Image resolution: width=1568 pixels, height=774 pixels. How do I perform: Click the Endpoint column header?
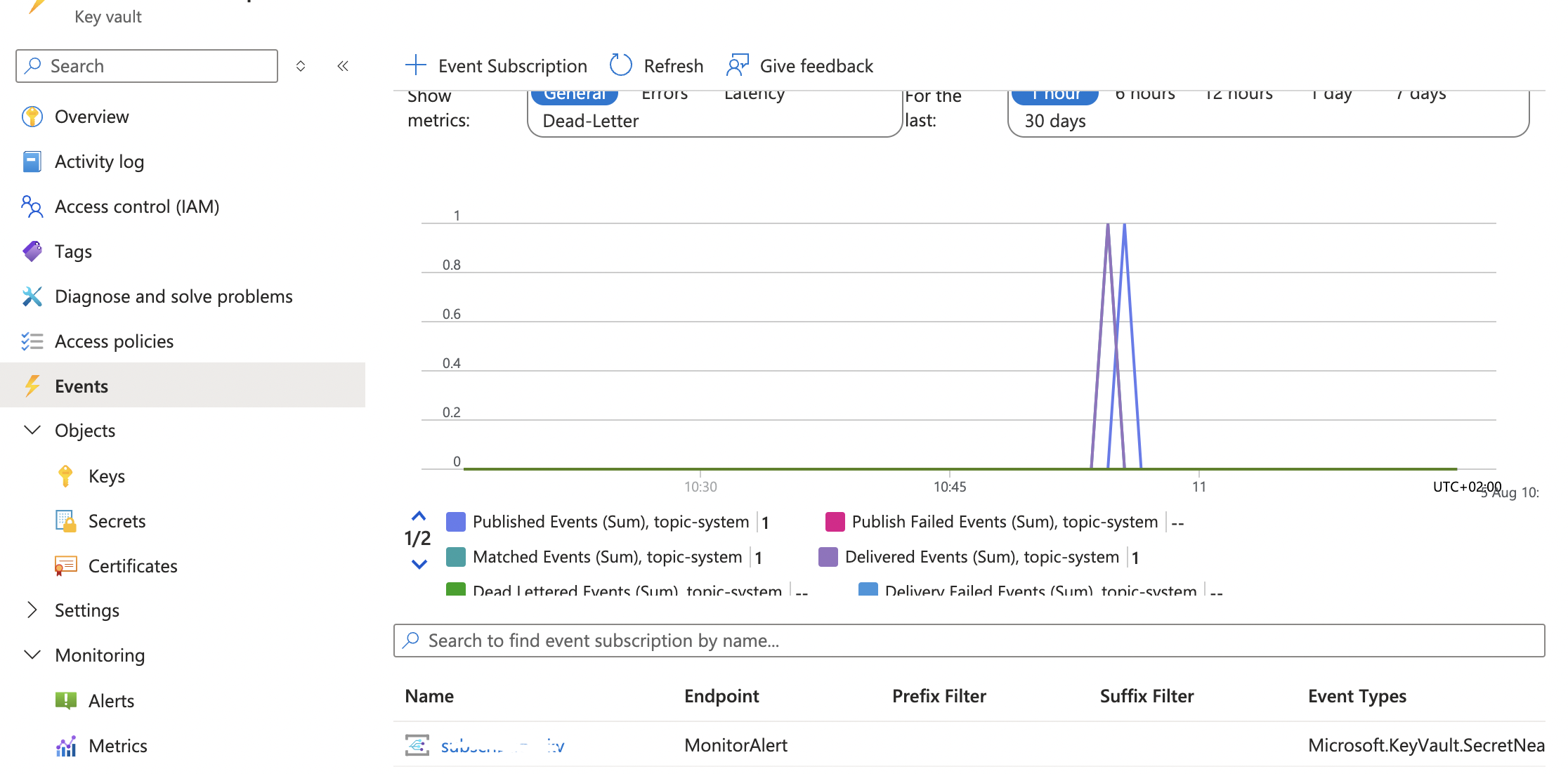click(x=721, y=696)
